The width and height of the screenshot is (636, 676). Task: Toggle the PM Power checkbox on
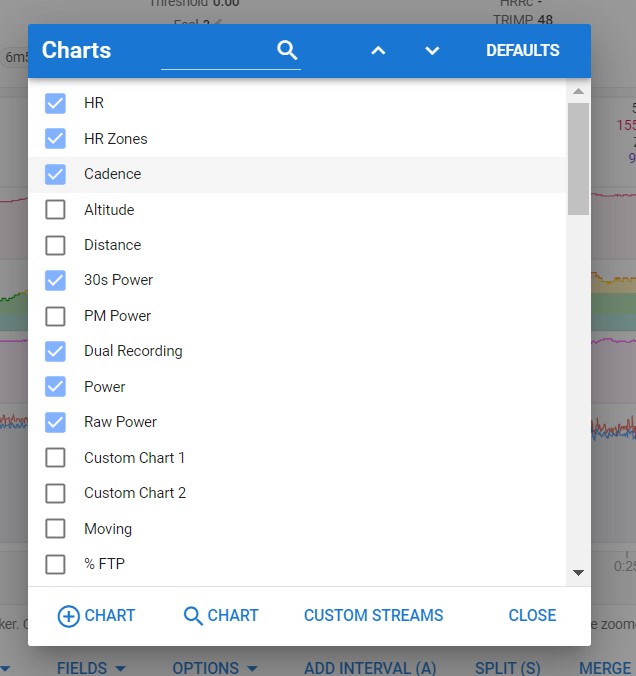56,316
